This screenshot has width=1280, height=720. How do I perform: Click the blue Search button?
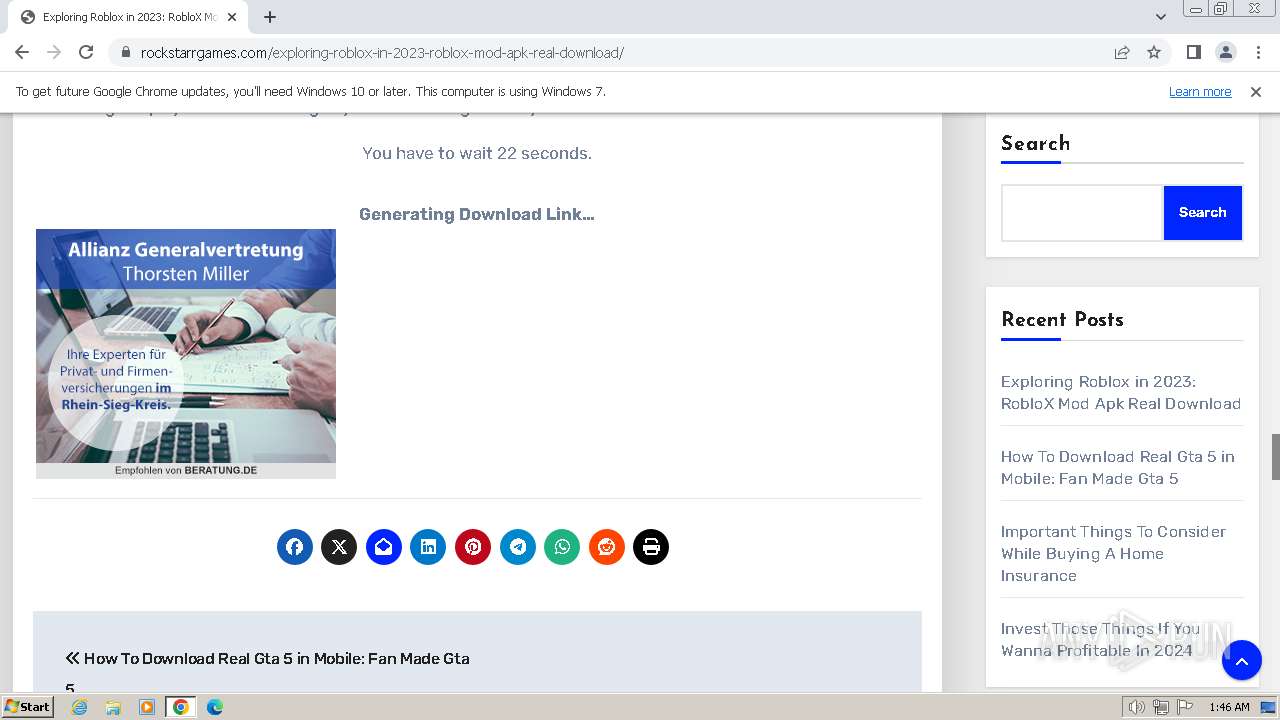(x=1203, y=212)
